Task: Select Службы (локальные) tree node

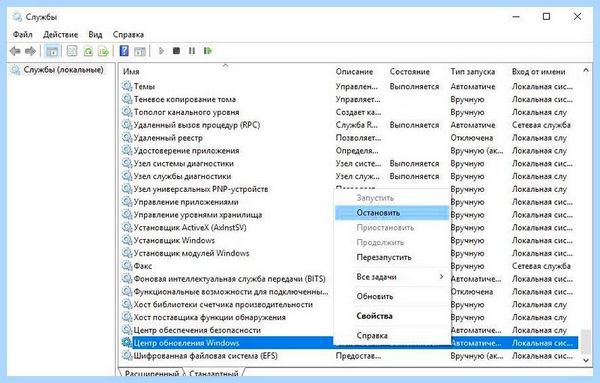Action: point(63,70)
